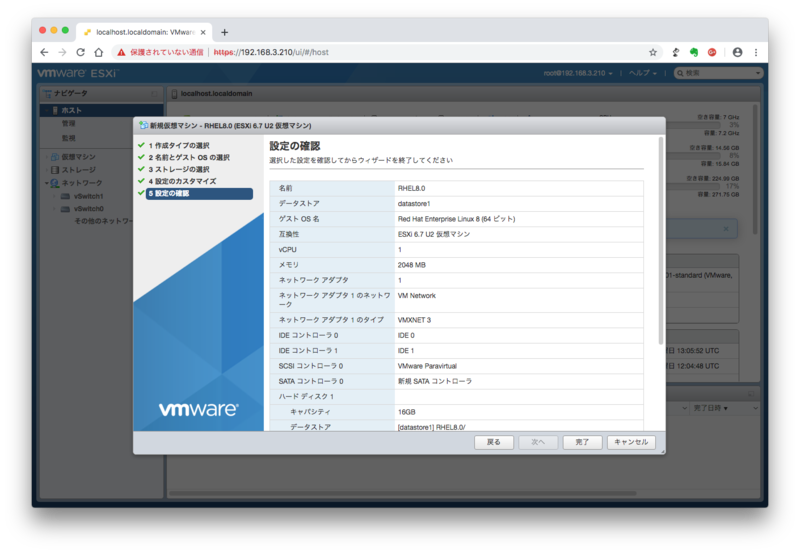Select その他のネットワーク in the navigator
The height and width of the screenshot is (553, 800).
tap(104, 221)
